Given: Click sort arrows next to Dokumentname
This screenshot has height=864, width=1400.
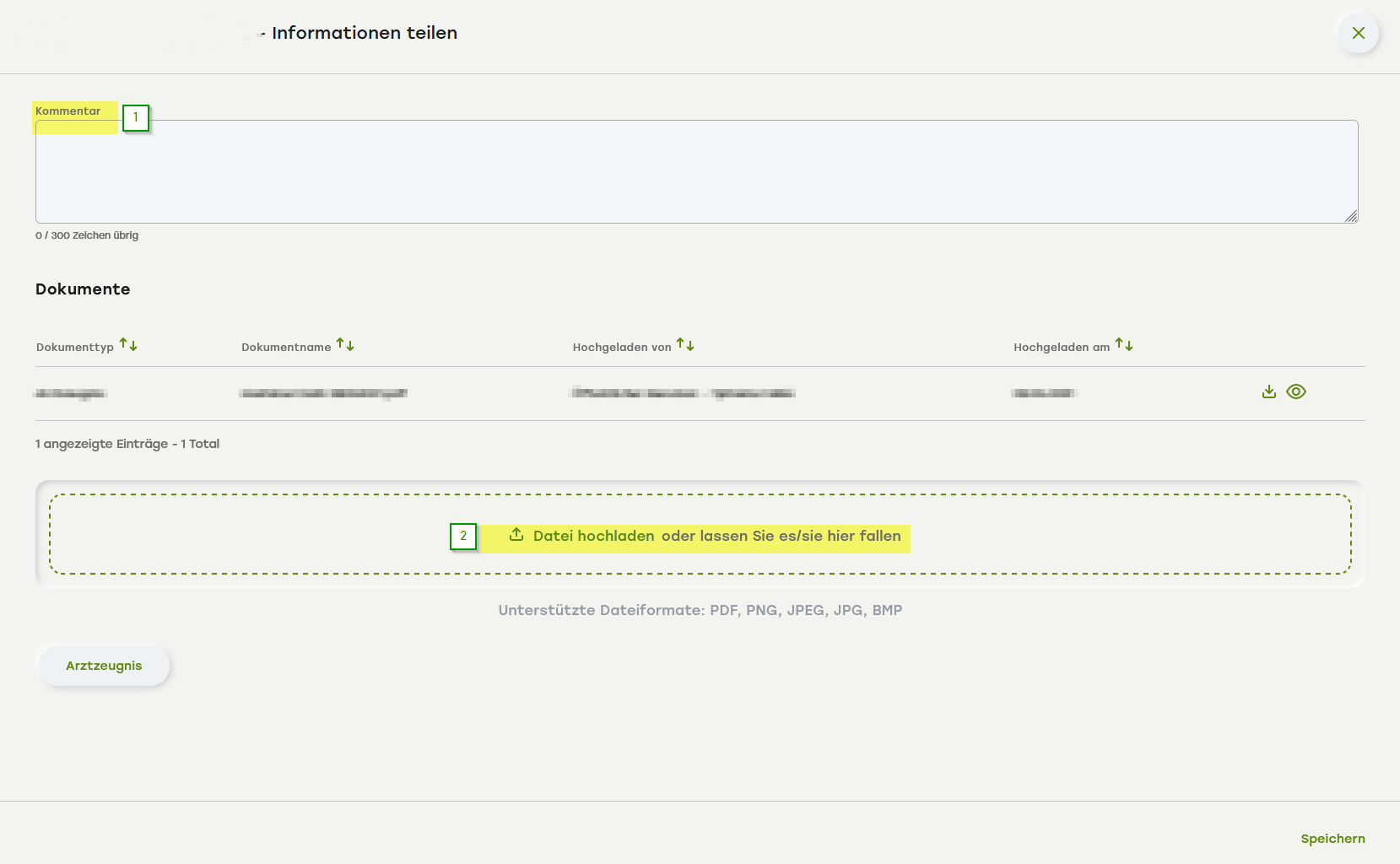Looking at the screenshot, I should tap(345, 345).
